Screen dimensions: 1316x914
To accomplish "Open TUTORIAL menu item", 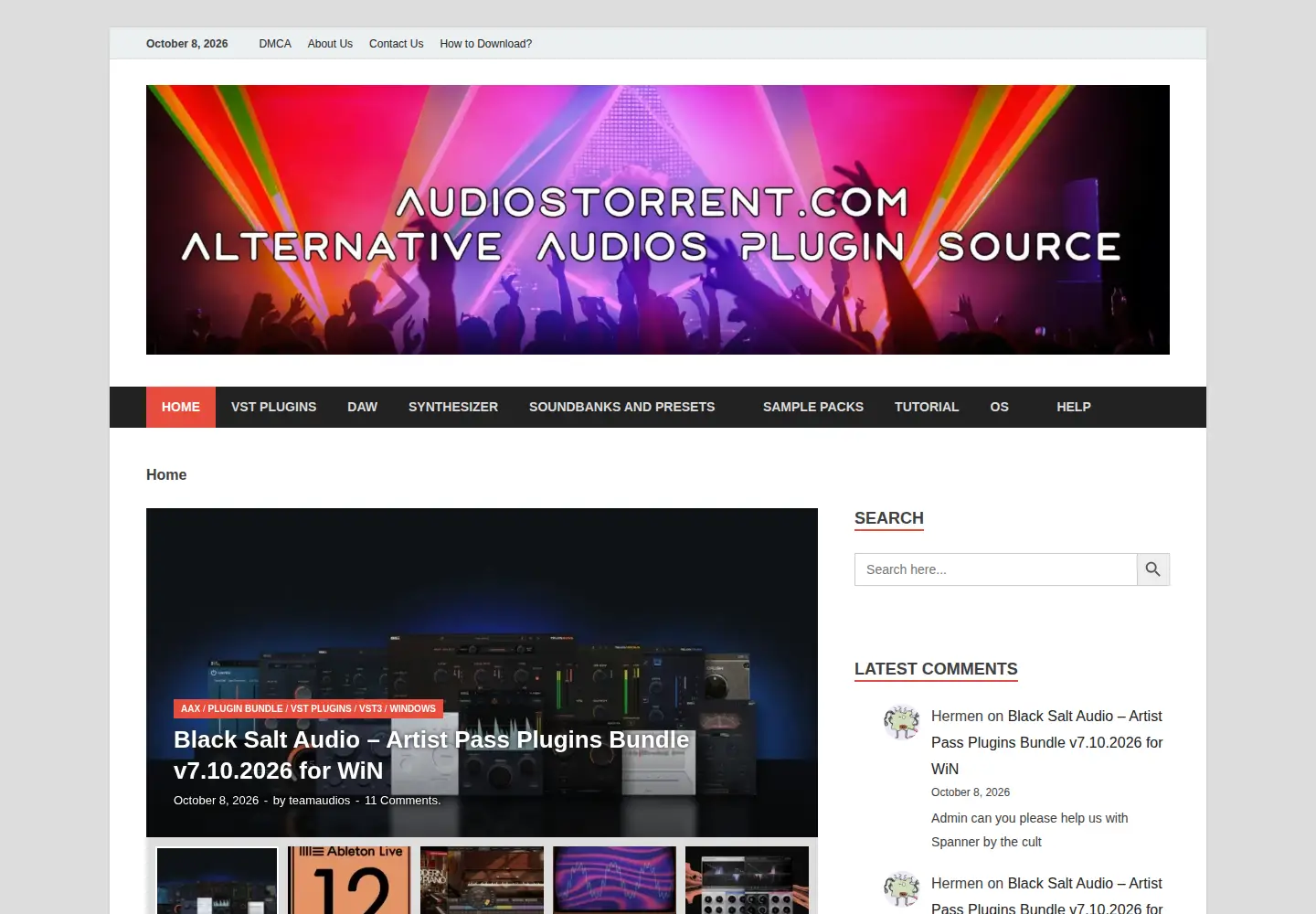I will coord(927,407).
